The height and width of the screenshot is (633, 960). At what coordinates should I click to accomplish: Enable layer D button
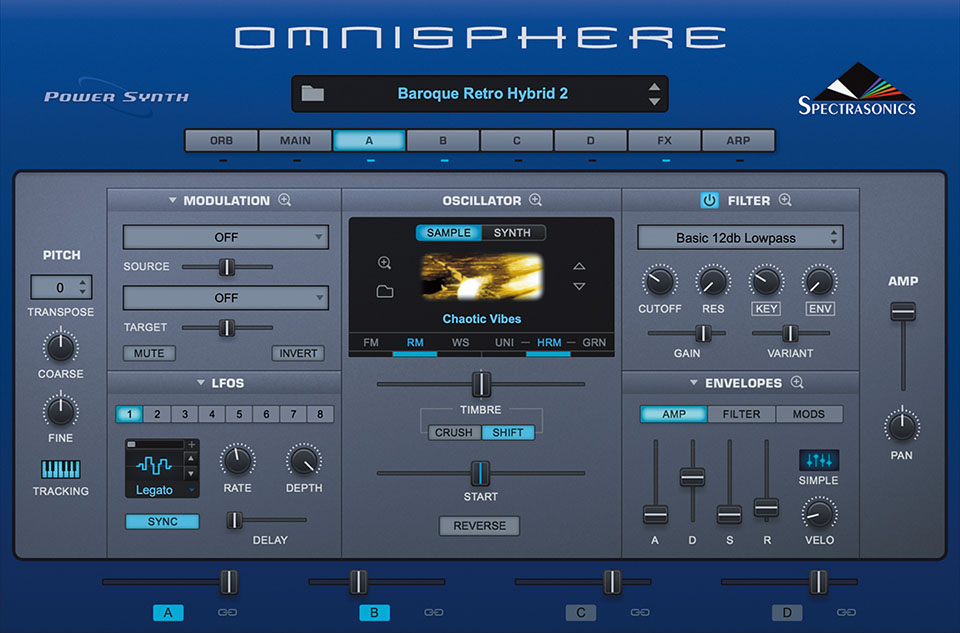(x=787, y=612)
